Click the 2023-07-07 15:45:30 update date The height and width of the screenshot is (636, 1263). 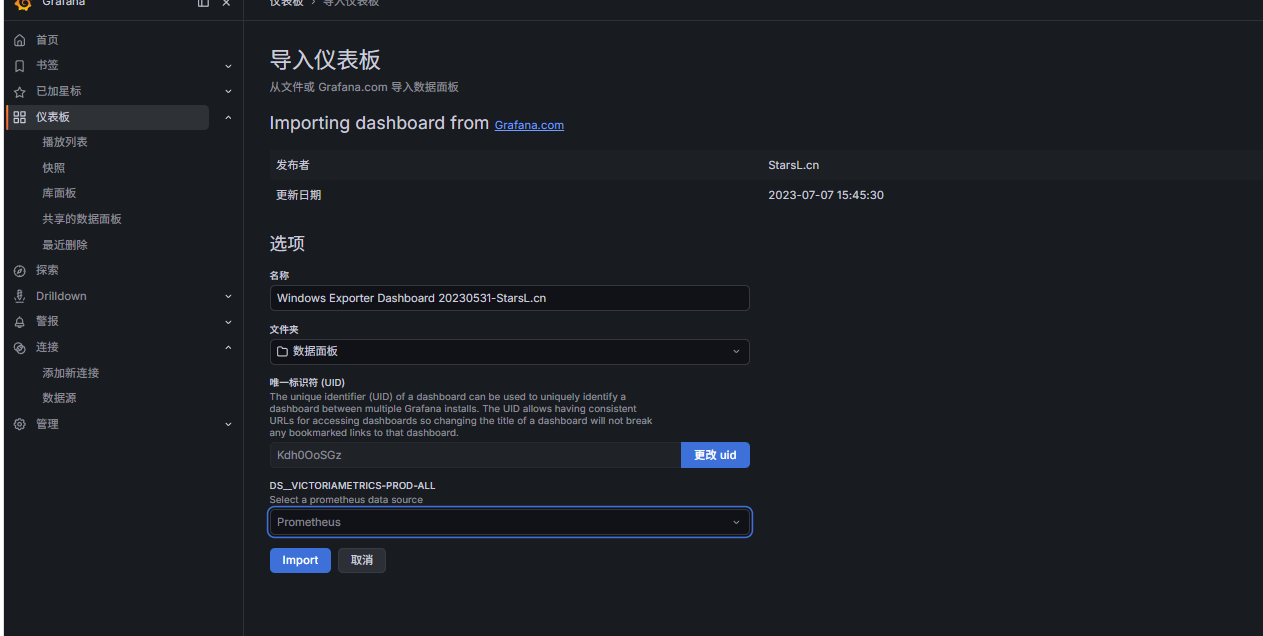pyautogui.click(x=826, y=195)
